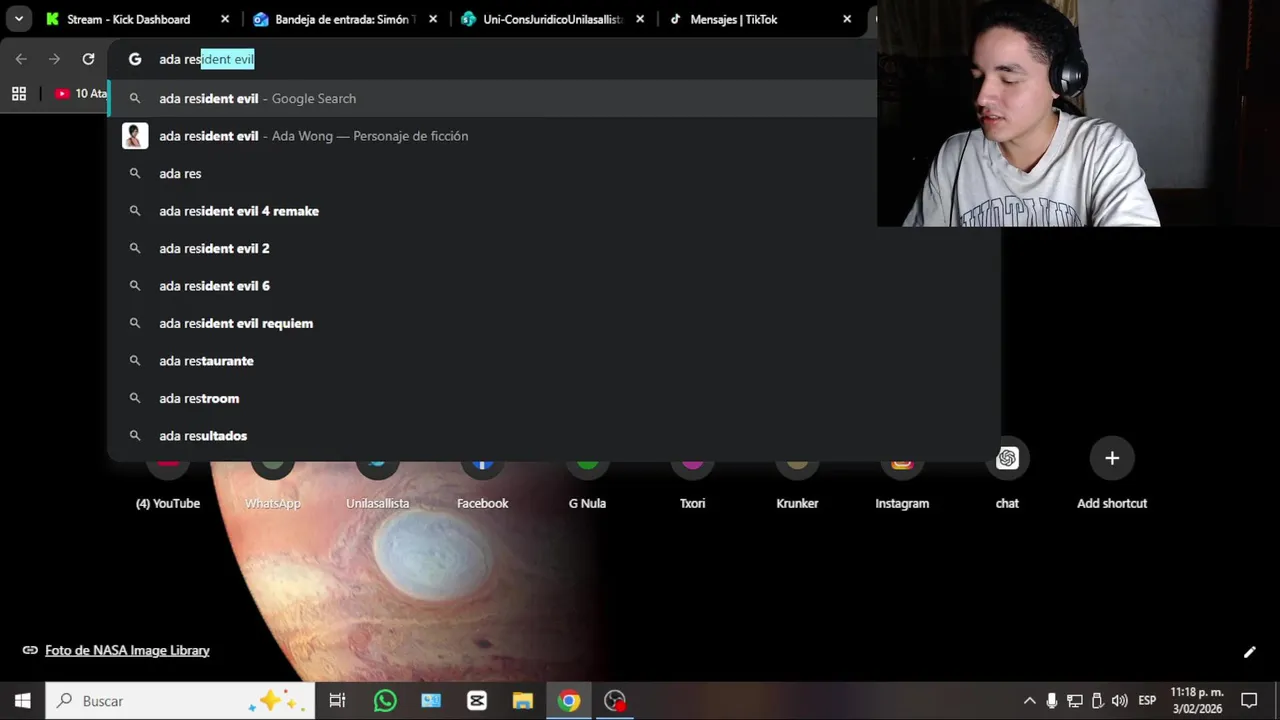Open CapCut from the taskbar

pyautogui.click(x=477, y=701)
